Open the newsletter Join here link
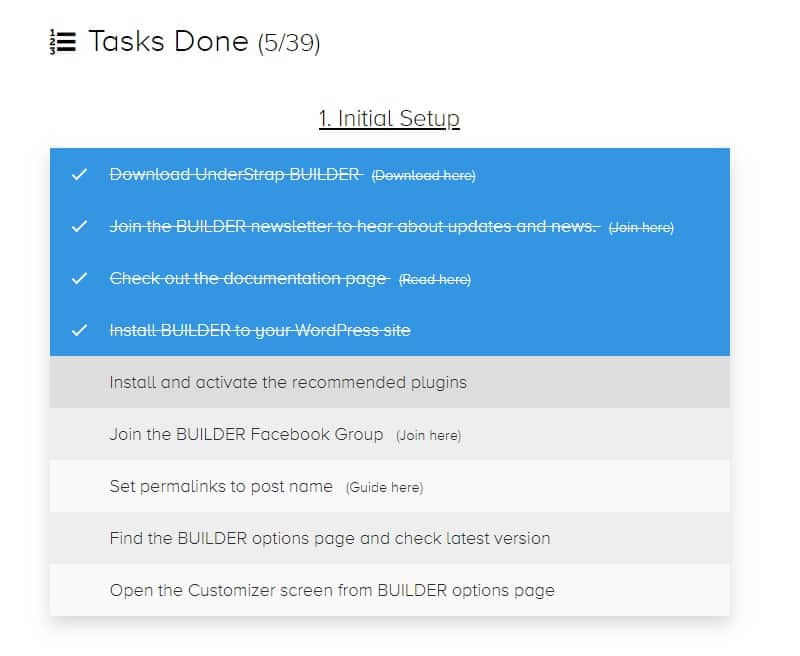 point(641,228)
